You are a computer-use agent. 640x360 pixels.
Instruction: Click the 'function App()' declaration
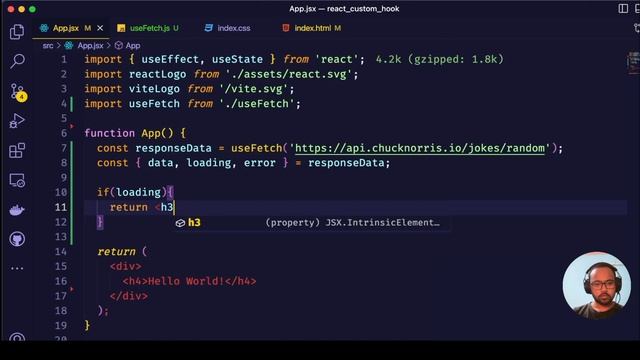click(x=129, y=133)
